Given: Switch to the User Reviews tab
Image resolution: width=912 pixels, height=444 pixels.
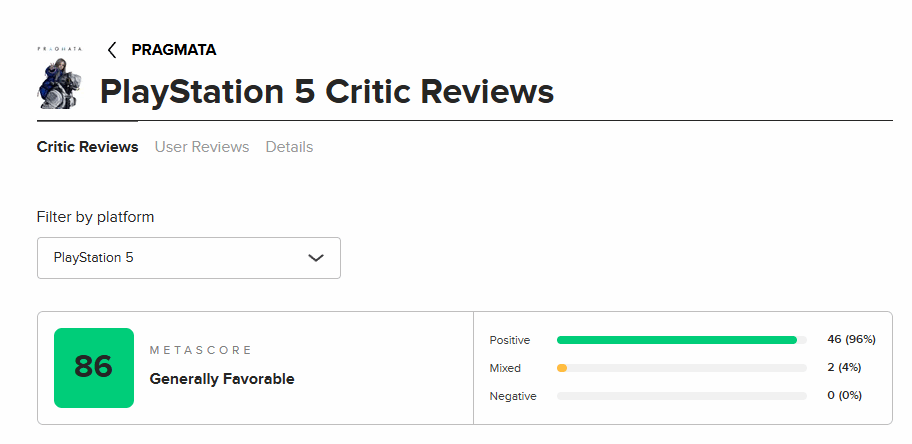Looking at the screenshot, I should coord(202,147).
